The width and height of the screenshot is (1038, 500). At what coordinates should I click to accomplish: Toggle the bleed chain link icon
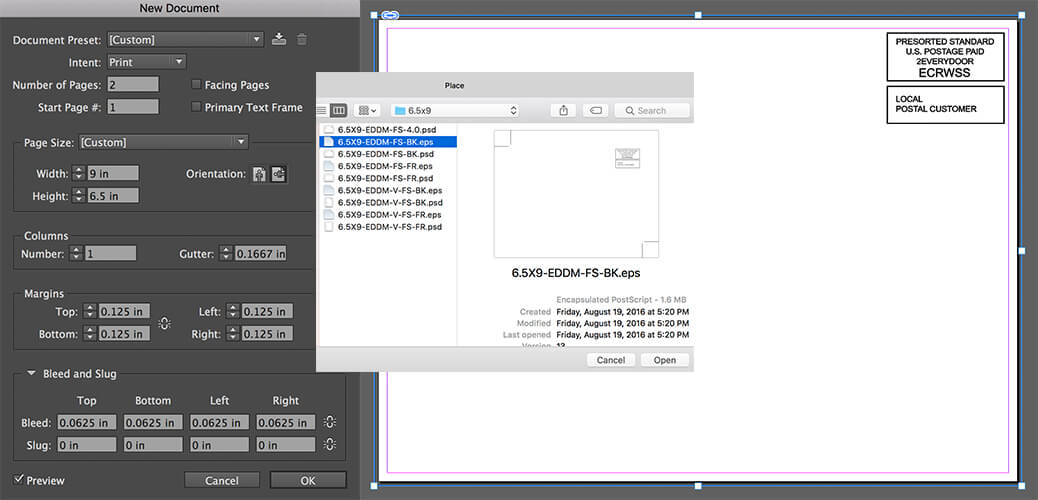tap(330, 423)
